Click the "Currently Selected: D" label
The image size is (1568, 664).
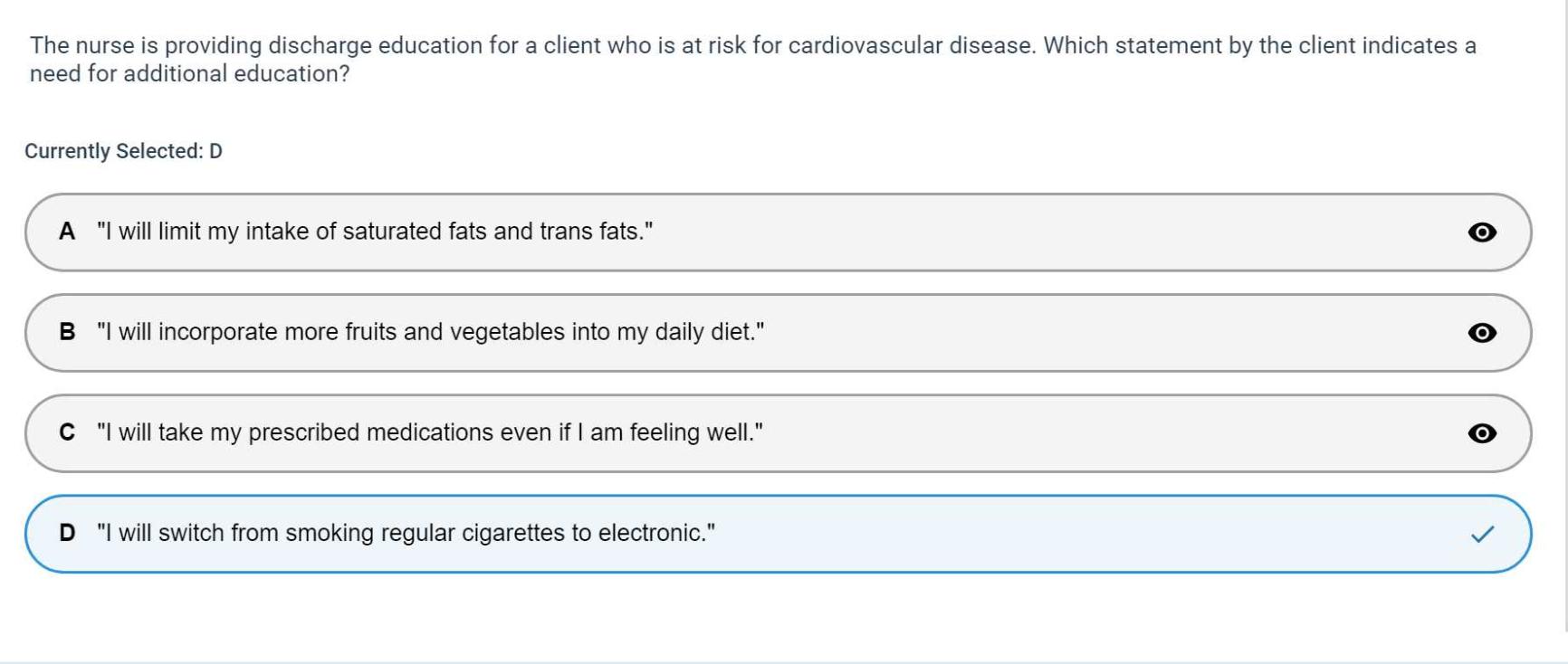tap(123, 151)
